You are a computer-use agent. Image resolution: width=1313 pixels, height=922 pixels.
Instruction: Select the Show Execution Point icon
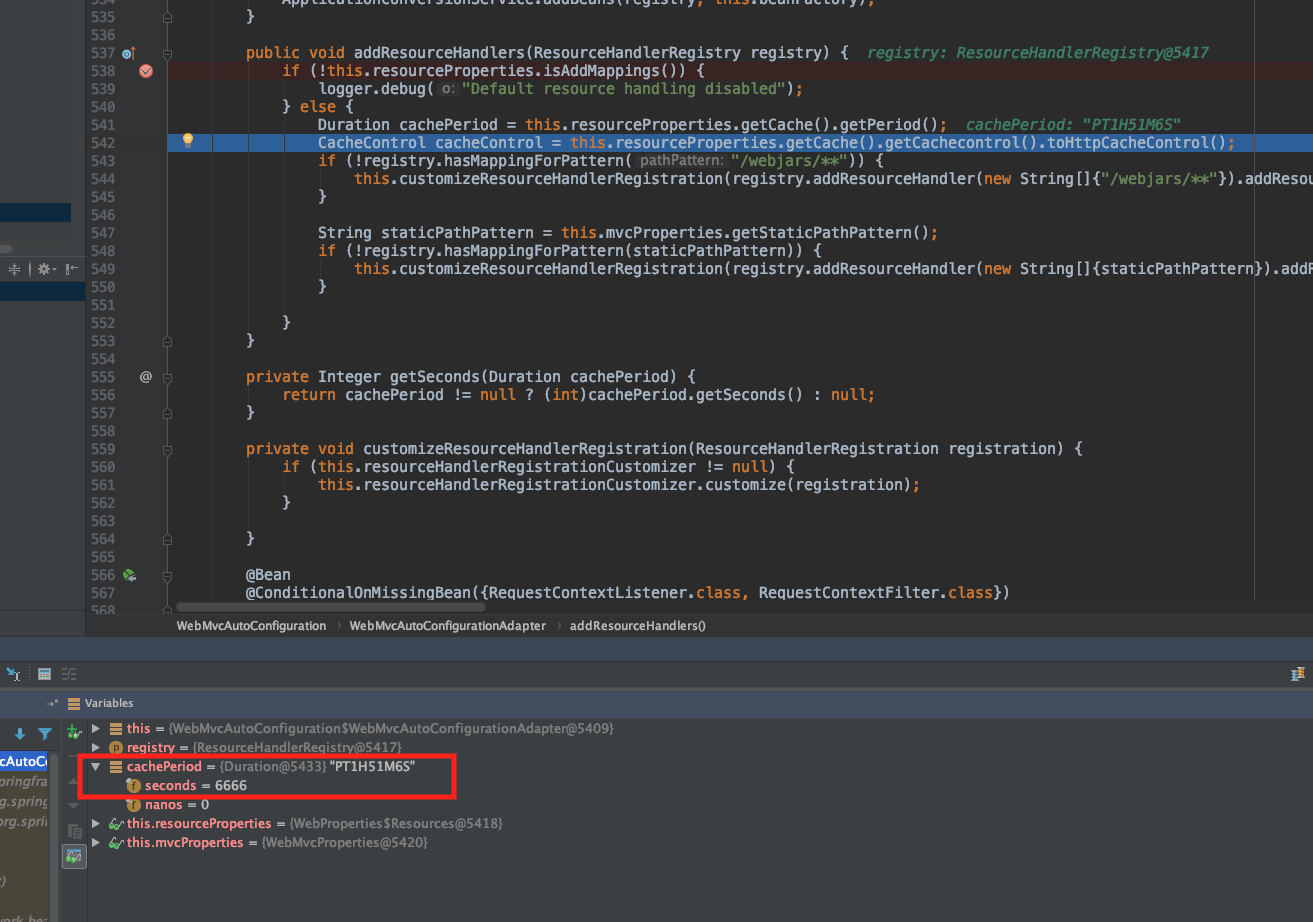(12, 675)
